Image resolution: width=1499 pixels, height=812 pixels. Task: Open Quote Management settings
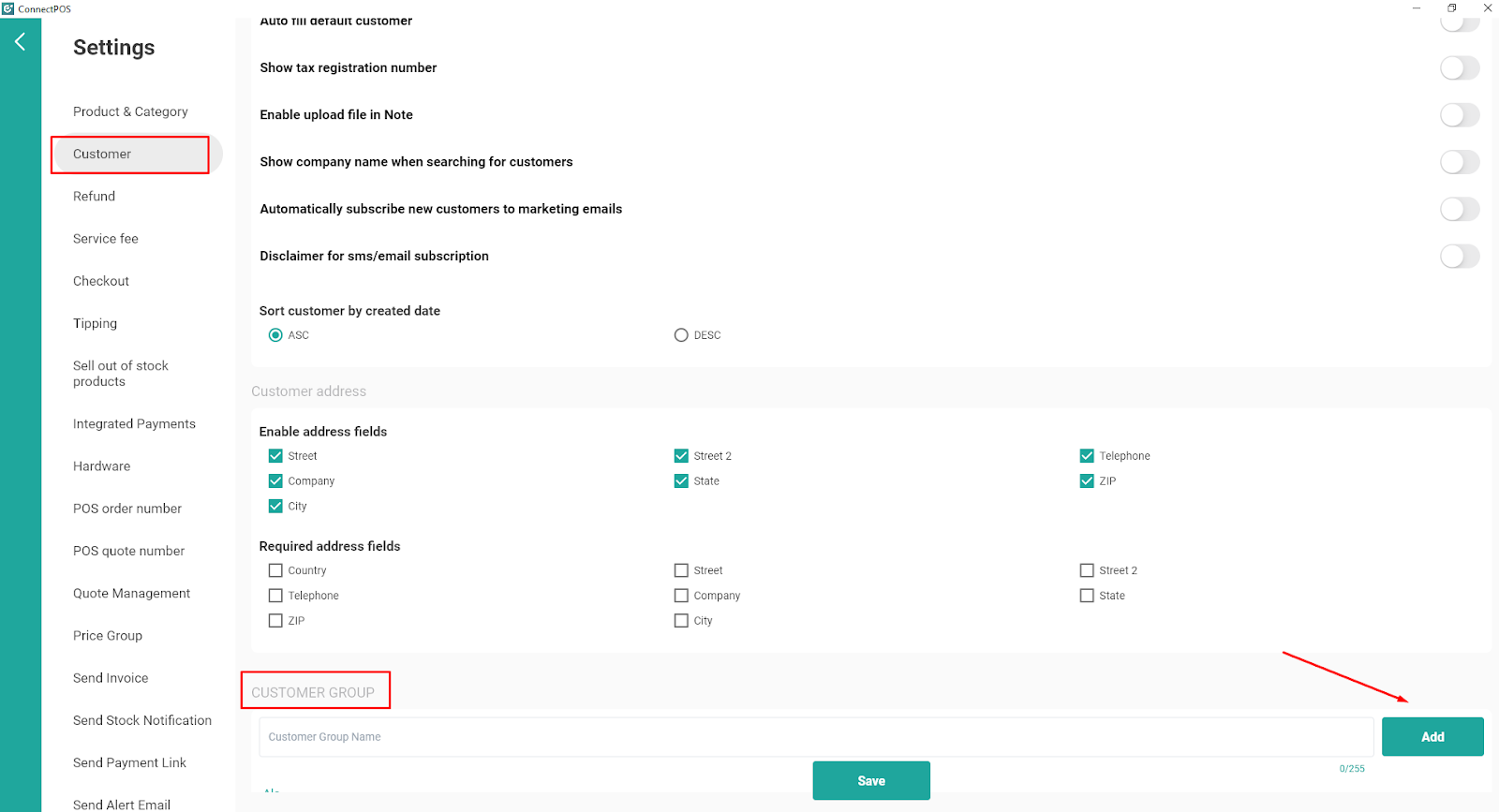tap(131, 594)
